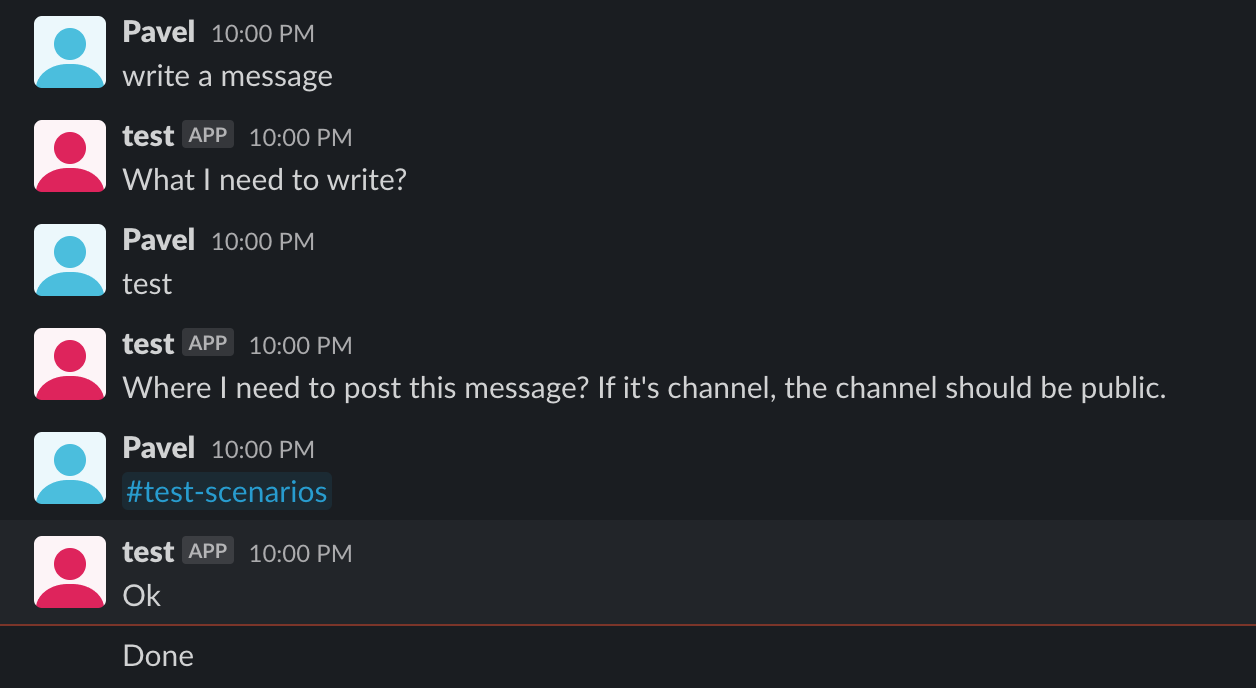Select the "Done" message text
The image size is (1256, 688).
[x=158, y=656]
